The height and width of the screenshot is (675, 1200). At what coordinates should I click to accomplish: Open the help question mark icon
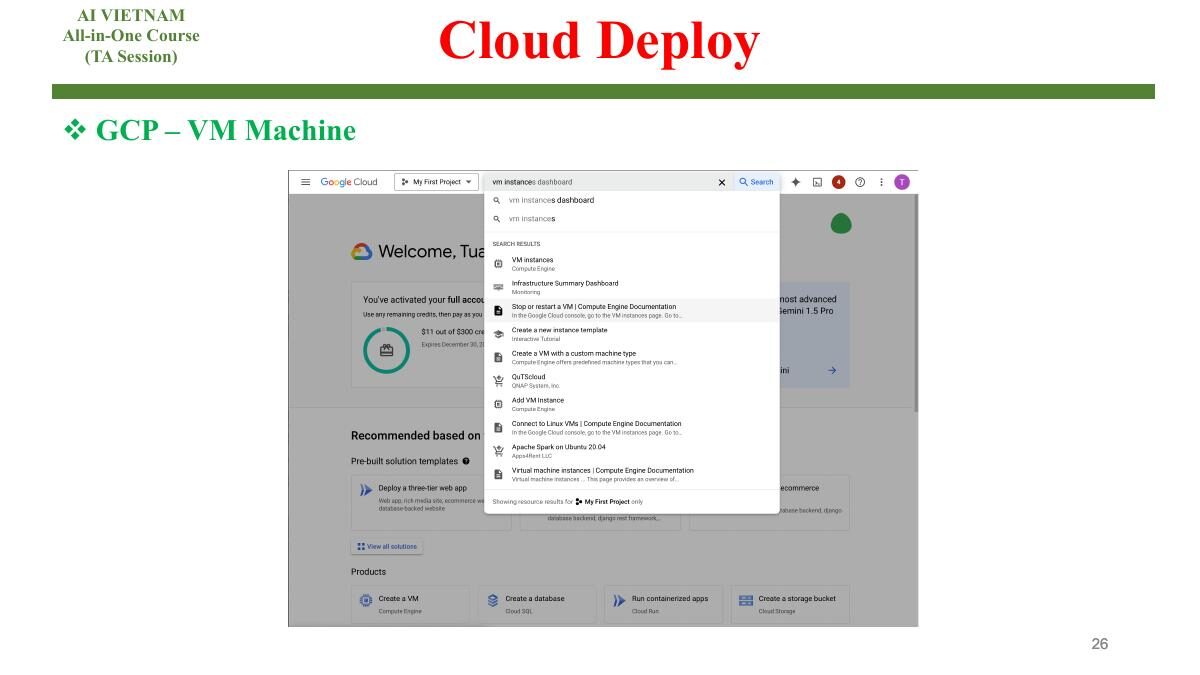click(x=859, y=182)
